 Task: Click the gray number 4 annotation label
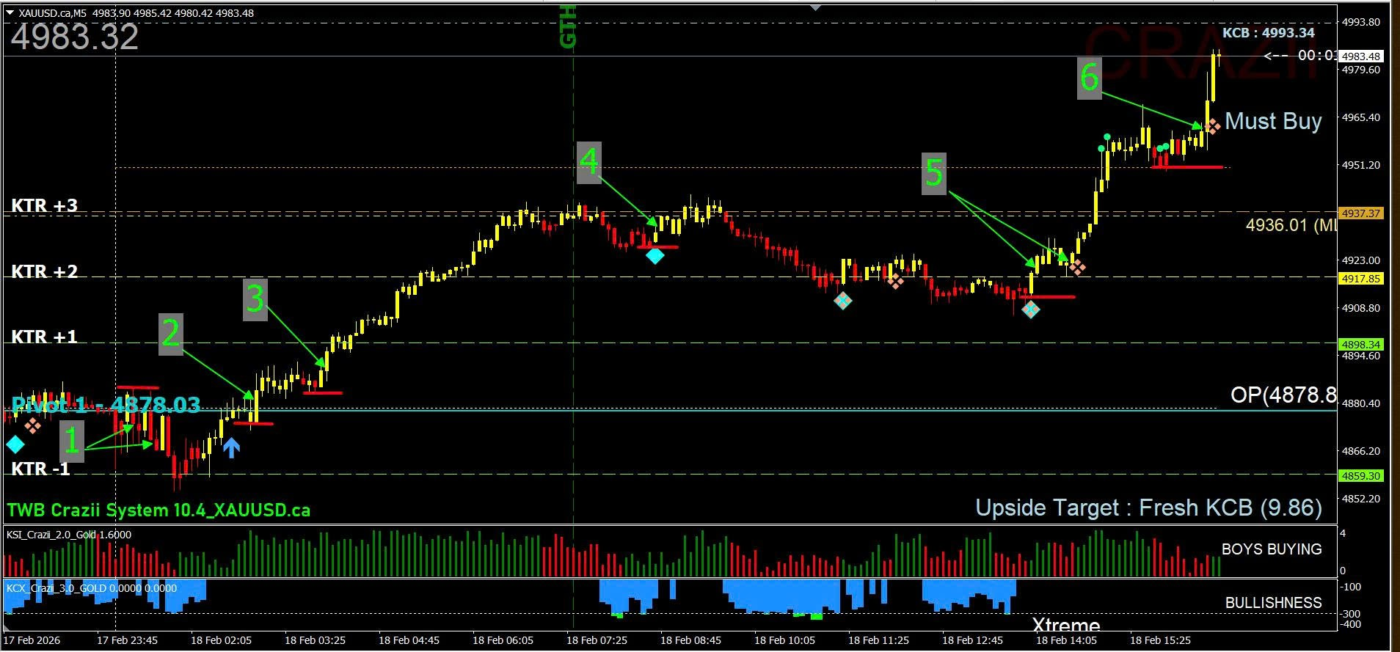[589, 162]
